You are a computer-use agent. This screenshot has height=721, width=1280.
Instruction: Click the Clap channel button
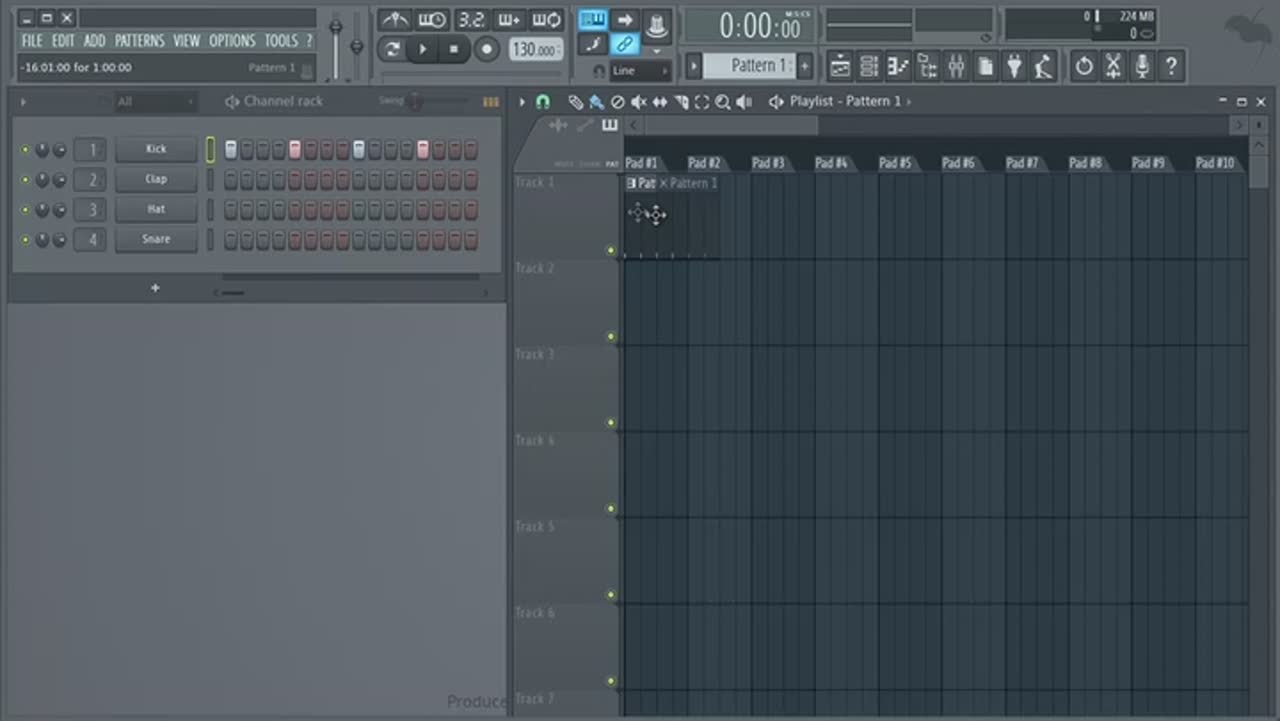[156, 179]
